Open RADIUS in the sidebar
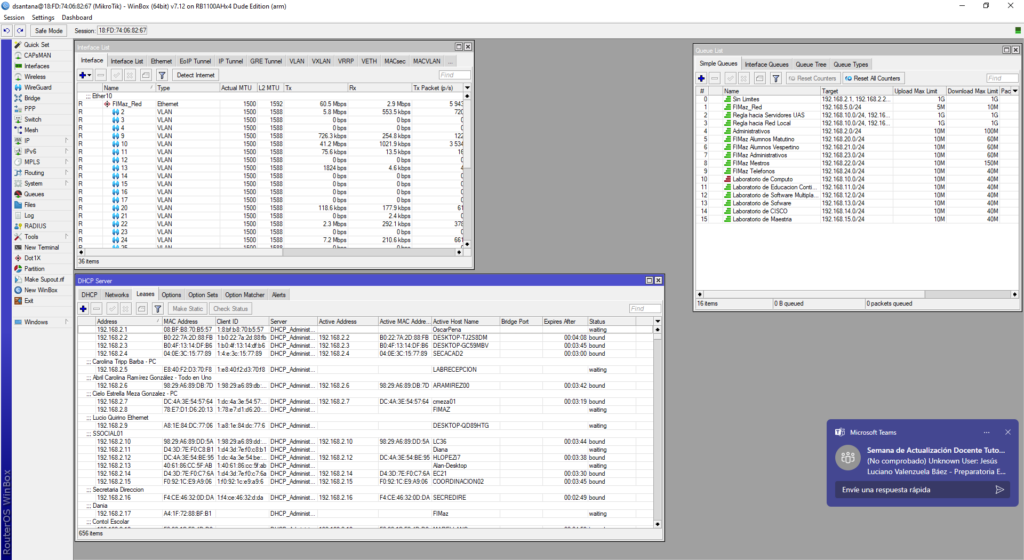Image resolution: width=1024 pixels, height=560 pixels. click(35, 226)
